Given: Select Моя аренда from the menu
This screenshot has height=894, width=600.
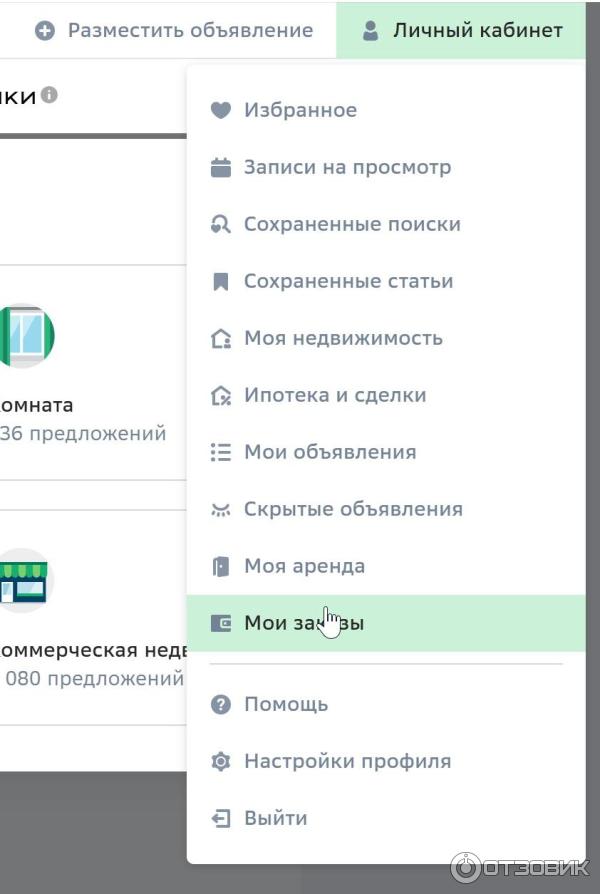Looking at the screenshot, I should pyautogui.click(x=304, y=566).
